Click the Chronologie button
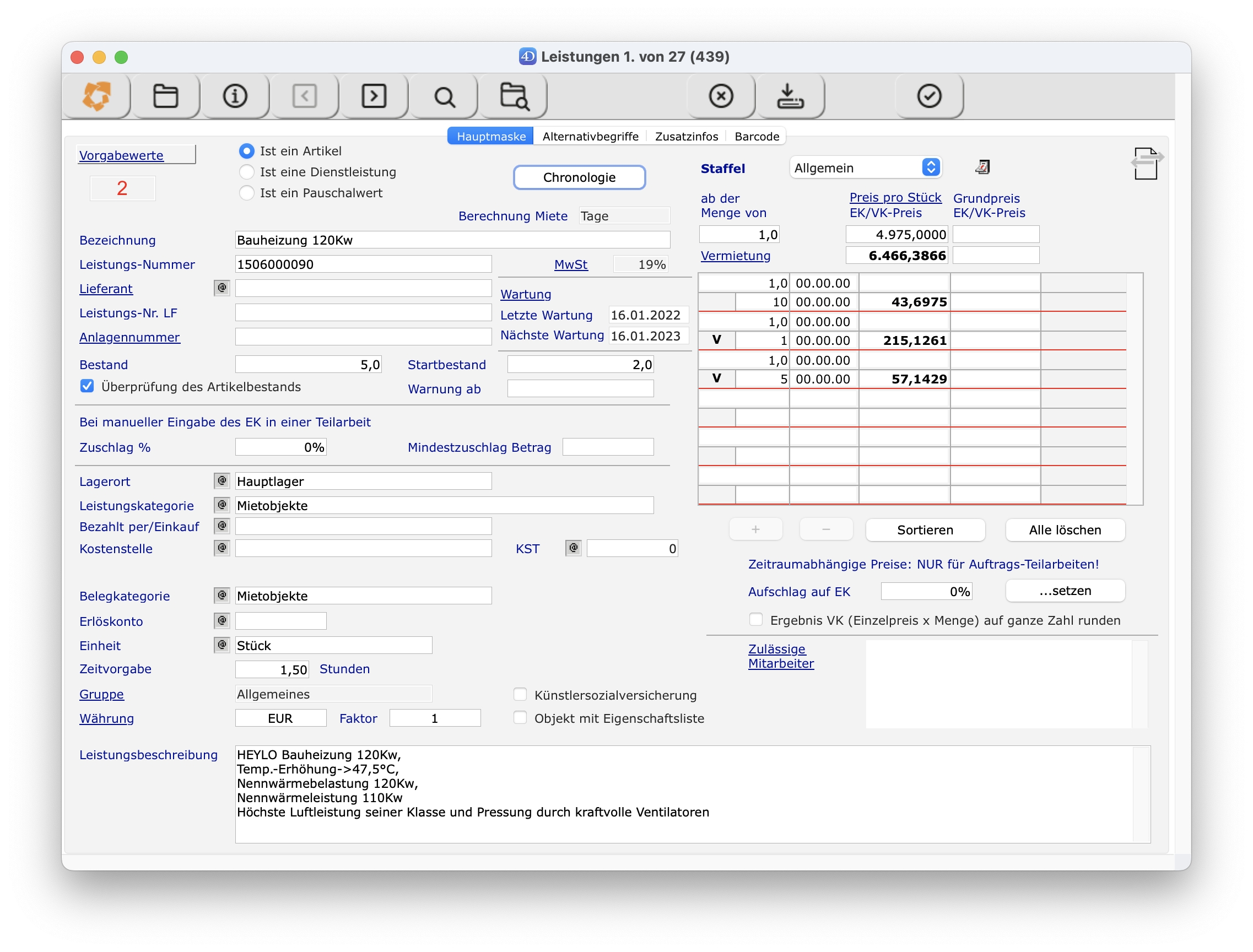 tap(579, 177)
